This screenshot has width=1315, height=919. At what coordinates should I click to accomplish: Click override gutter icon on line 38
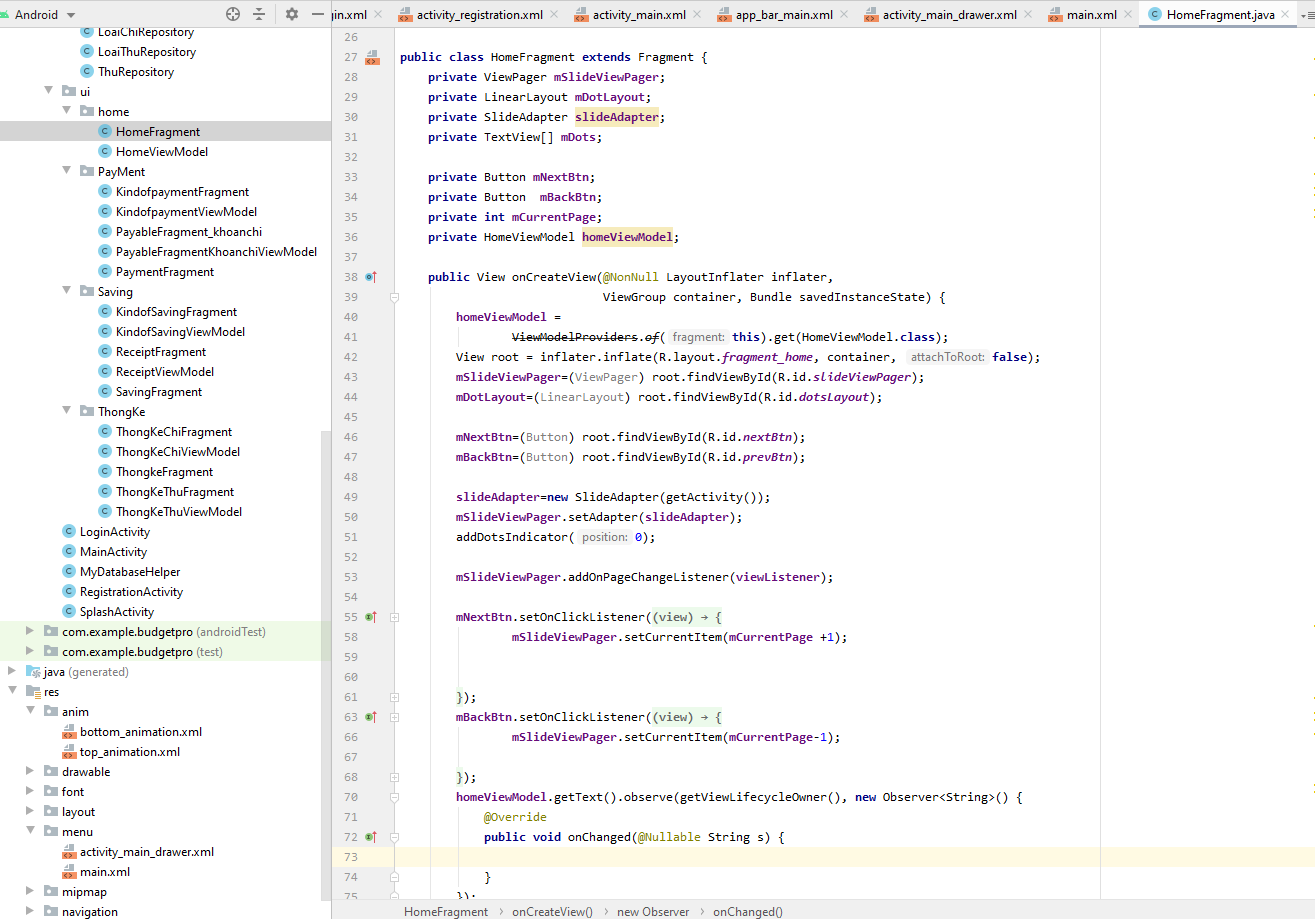(370, 277)
